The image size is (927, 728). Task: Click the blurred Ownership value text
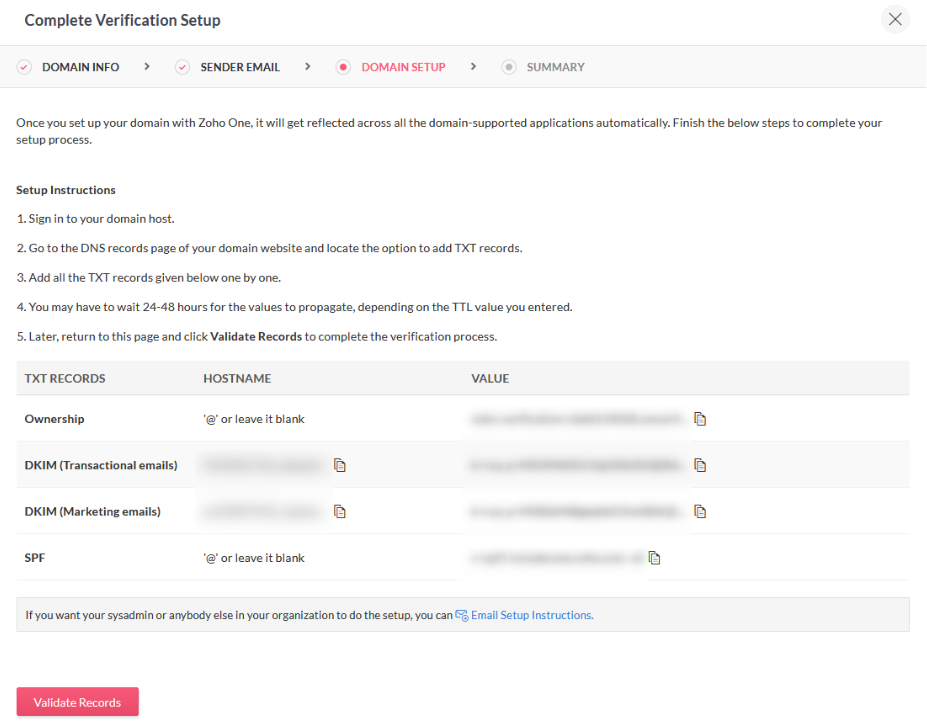(x=577, y=419)
